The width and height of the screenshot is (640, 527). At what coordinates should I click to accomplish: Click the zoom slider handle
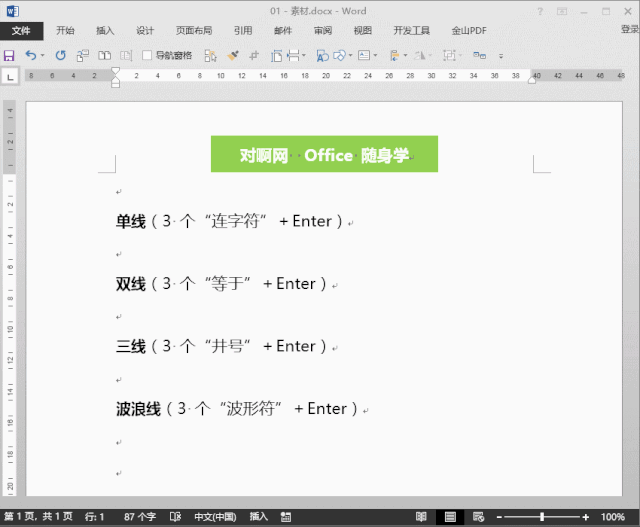click(x=542, y=517)
